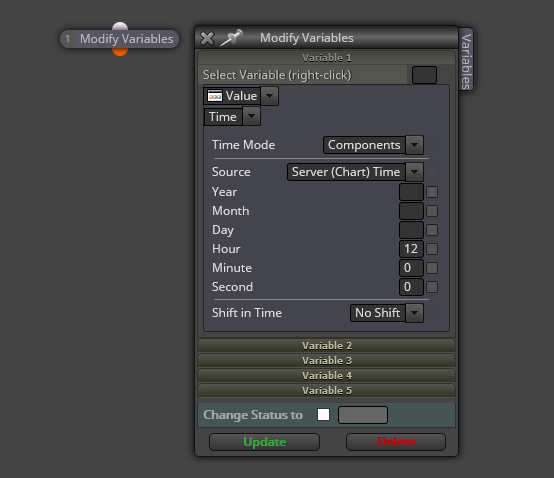
Task: Click the Time Mode label
Action: click(x=243, y=145)
